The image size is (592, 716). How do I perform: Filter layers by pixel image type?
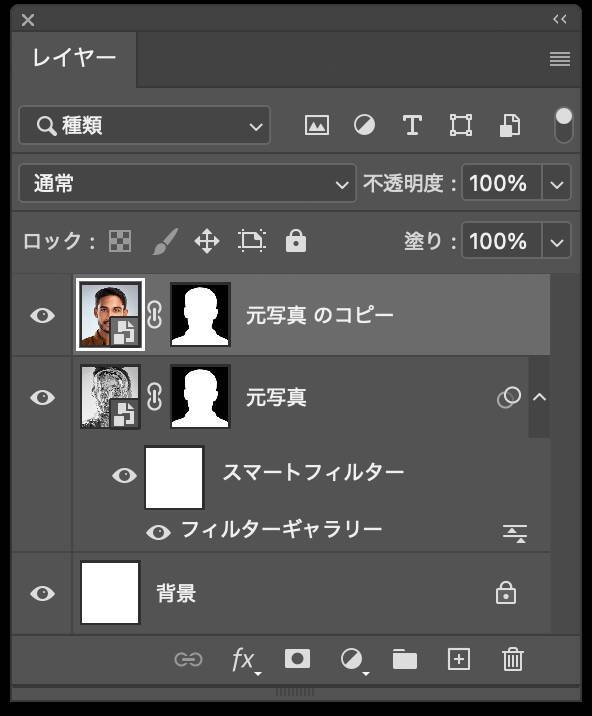(x=317, y=125)
